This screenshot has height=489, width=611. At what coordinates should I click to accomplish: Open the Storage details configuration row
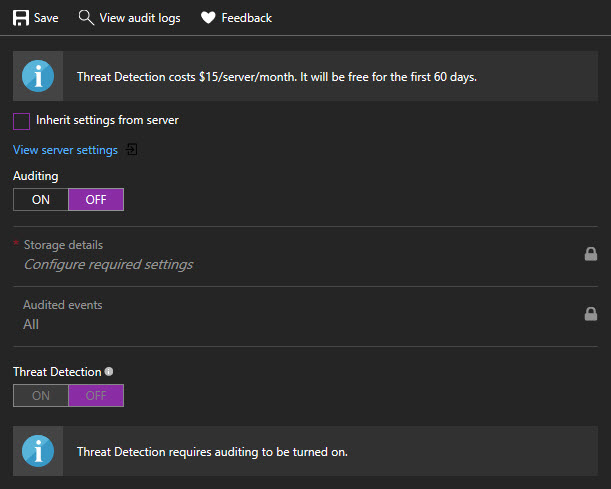[300, 256]
